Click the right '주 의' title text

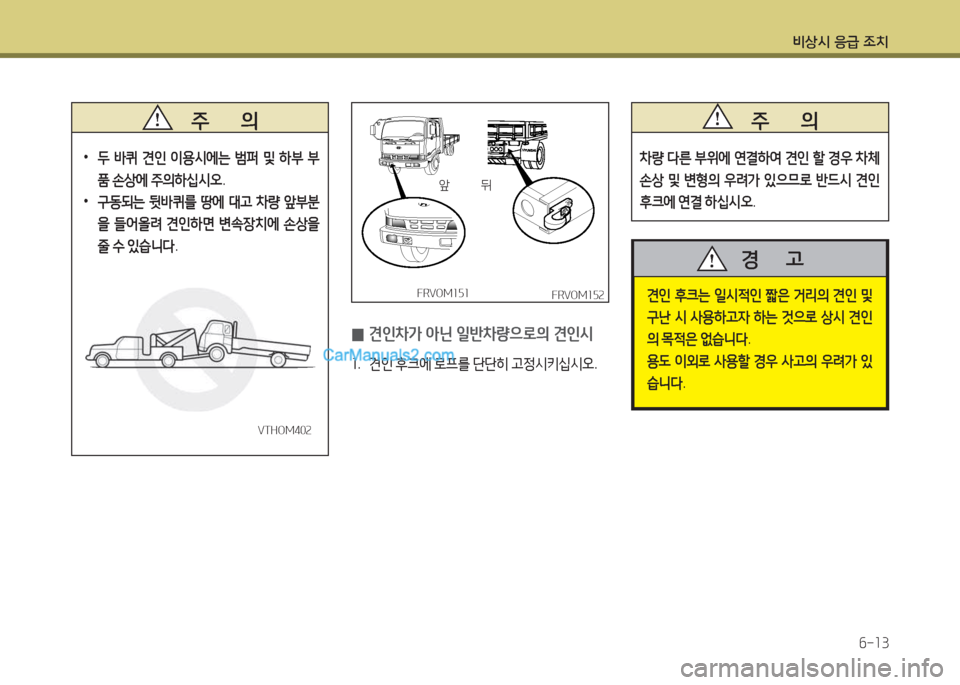tap(784, 119)
